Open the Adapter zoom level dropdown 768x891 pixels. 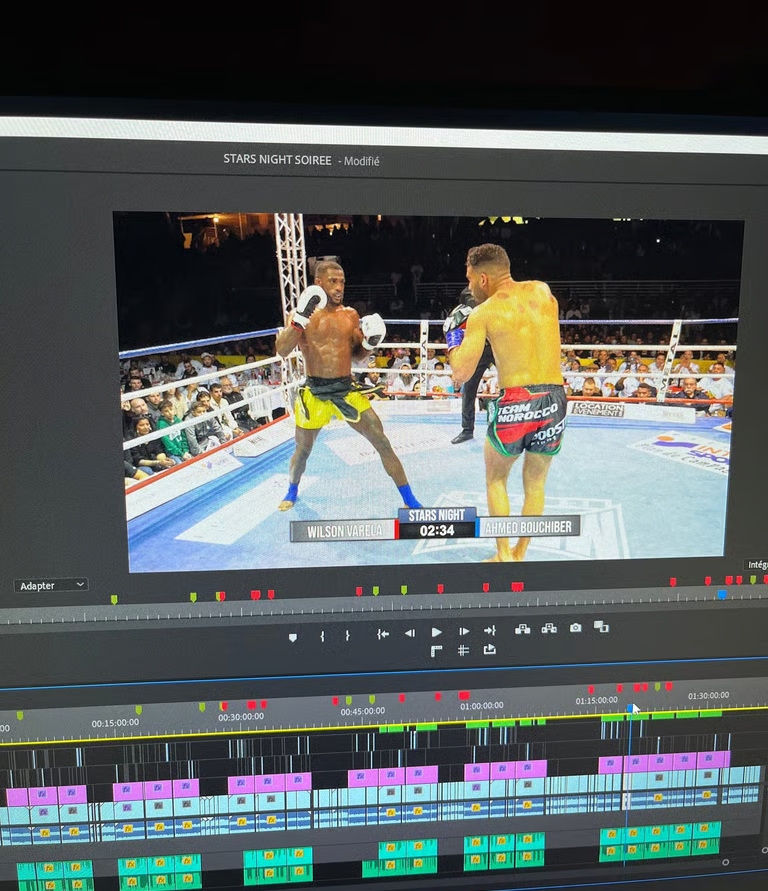point(51,585)
